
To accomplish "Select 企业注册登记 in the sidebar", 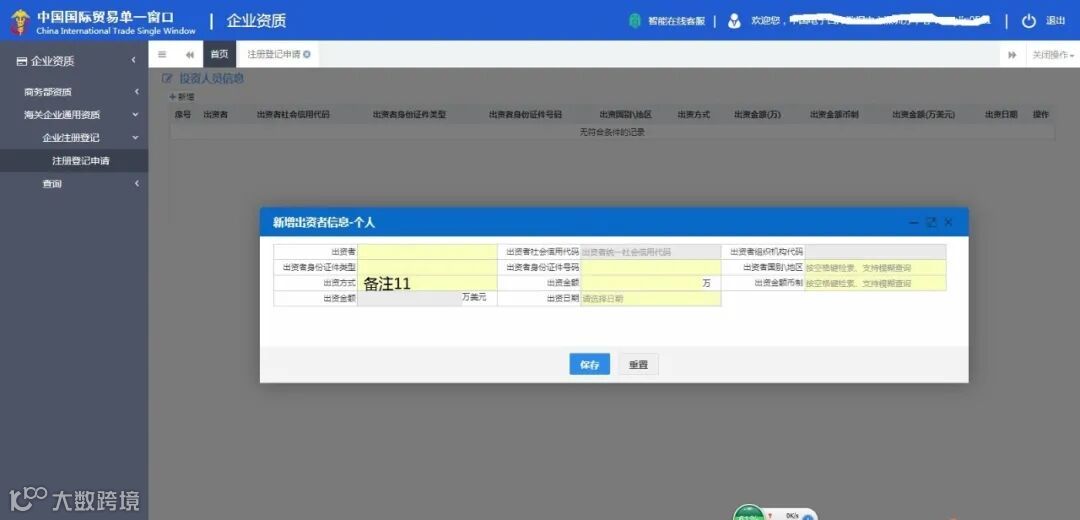I will coord(71,138).
